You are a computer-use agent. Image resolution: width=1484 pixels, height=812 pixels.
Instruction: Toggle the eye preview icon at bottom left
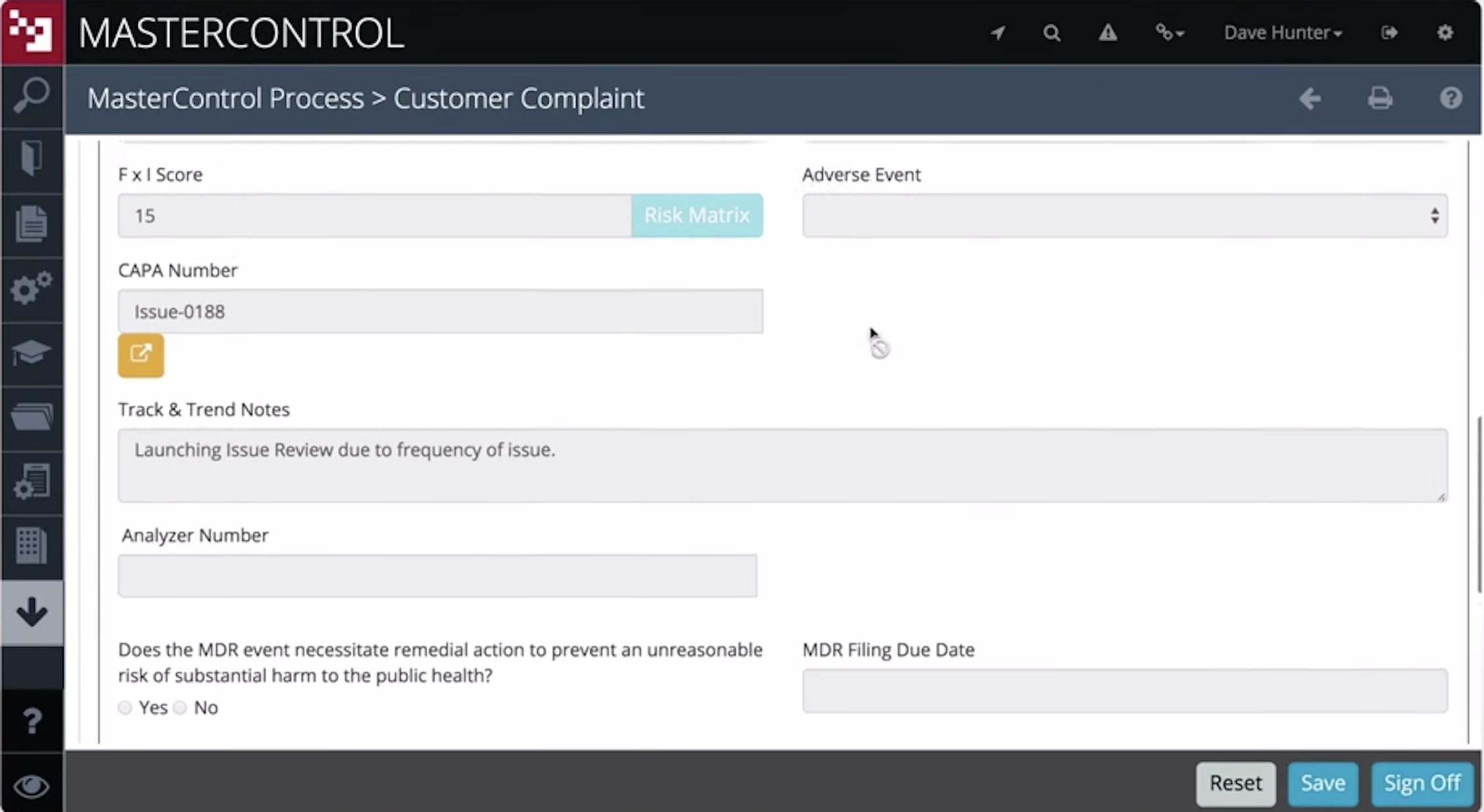[x=31, y=786]
